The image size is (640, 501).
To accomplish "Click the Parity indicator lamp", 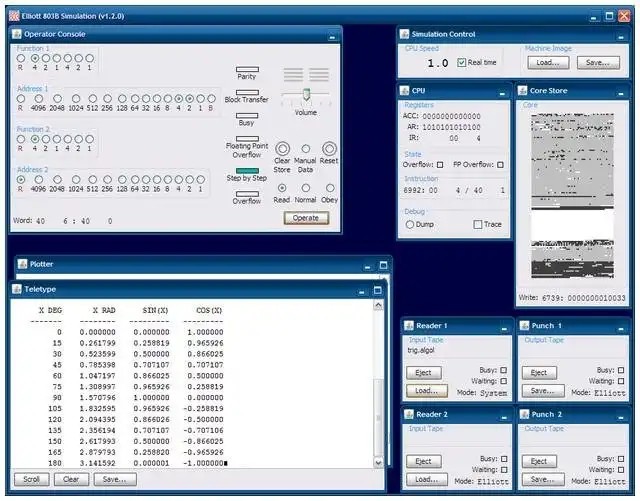I will click(247, 69).
